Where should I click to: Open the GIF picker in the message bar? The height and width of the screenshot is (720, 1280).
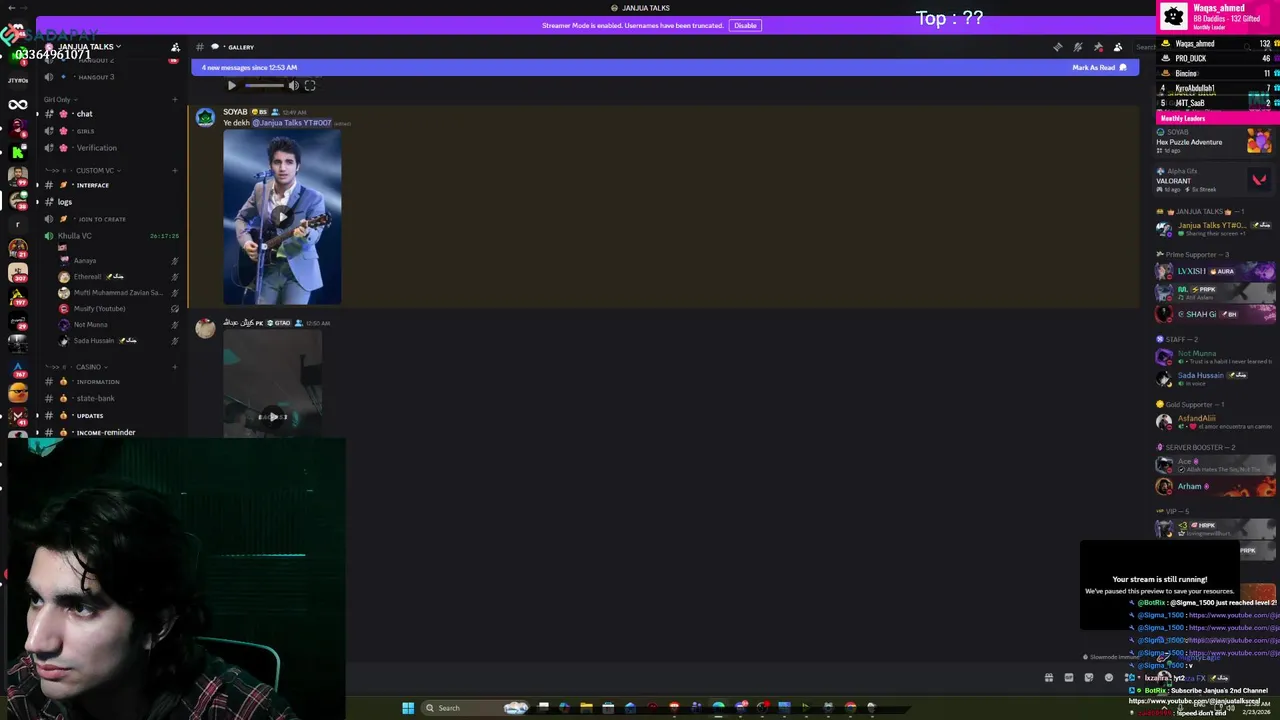pos(1069,678)
